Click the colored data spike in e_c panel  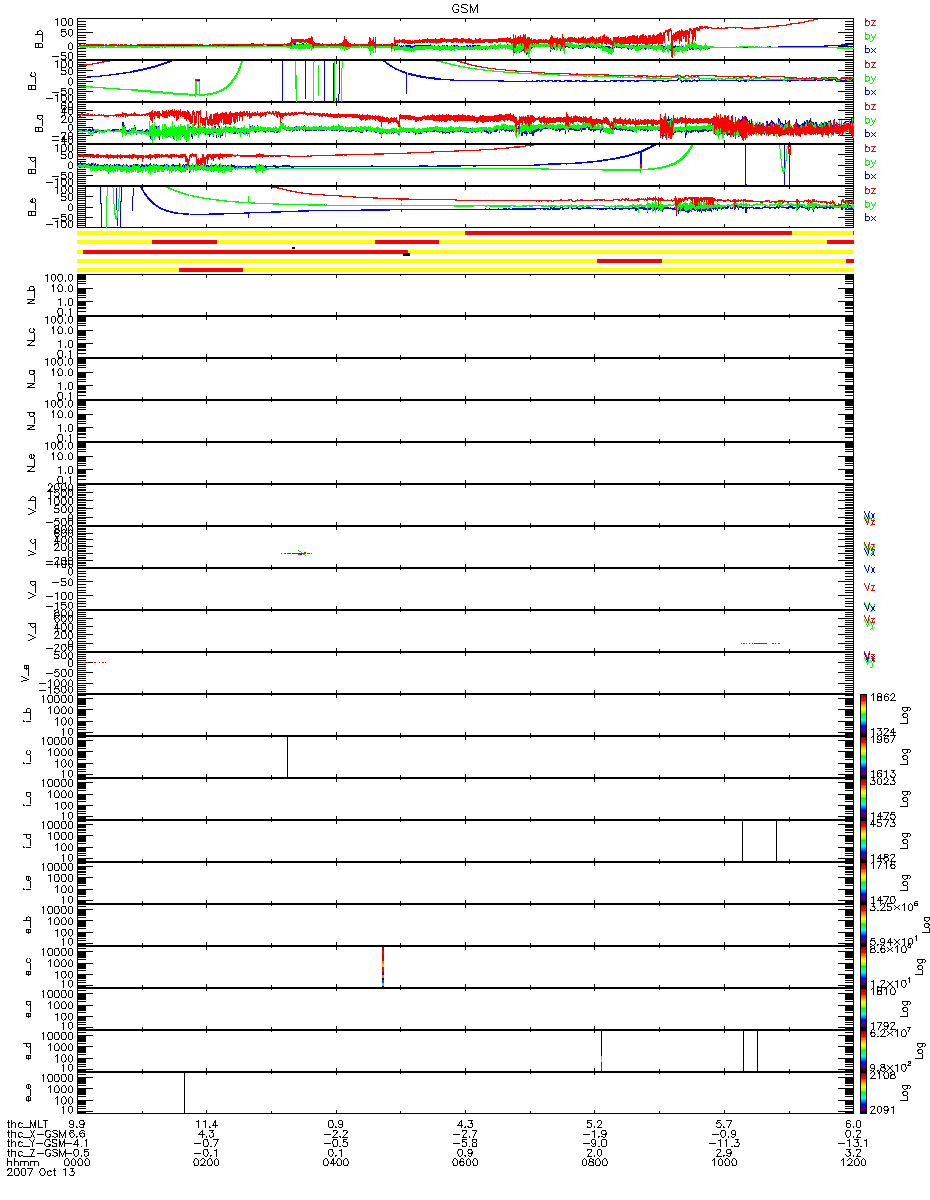383,966
